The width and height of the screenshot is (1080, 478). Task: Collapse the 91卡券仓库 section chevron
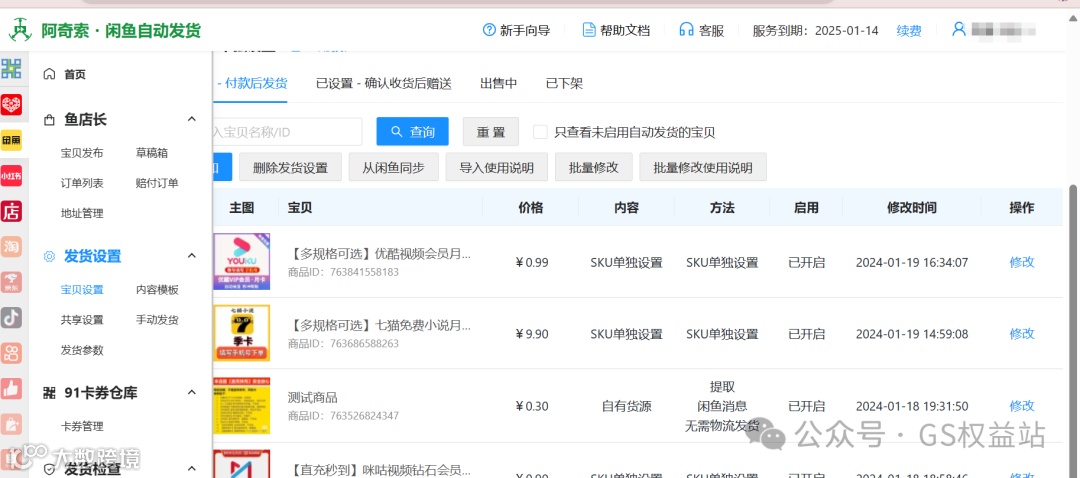click(192, 393)
